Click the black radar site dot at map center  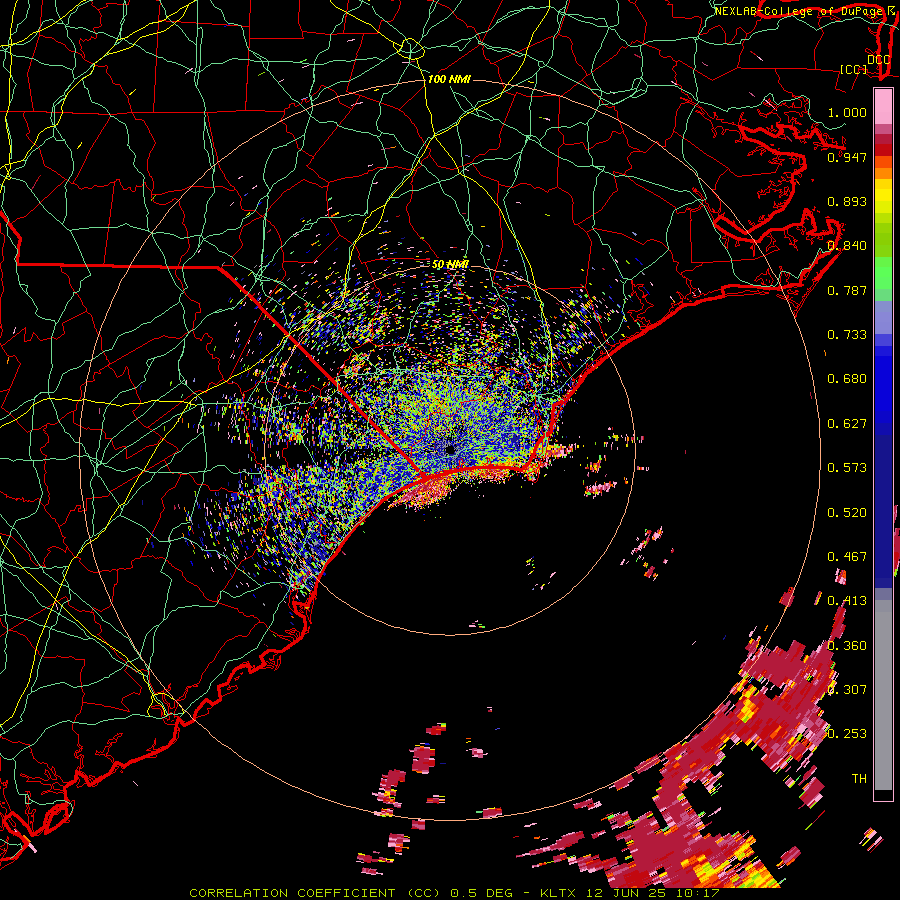(450, 450)
